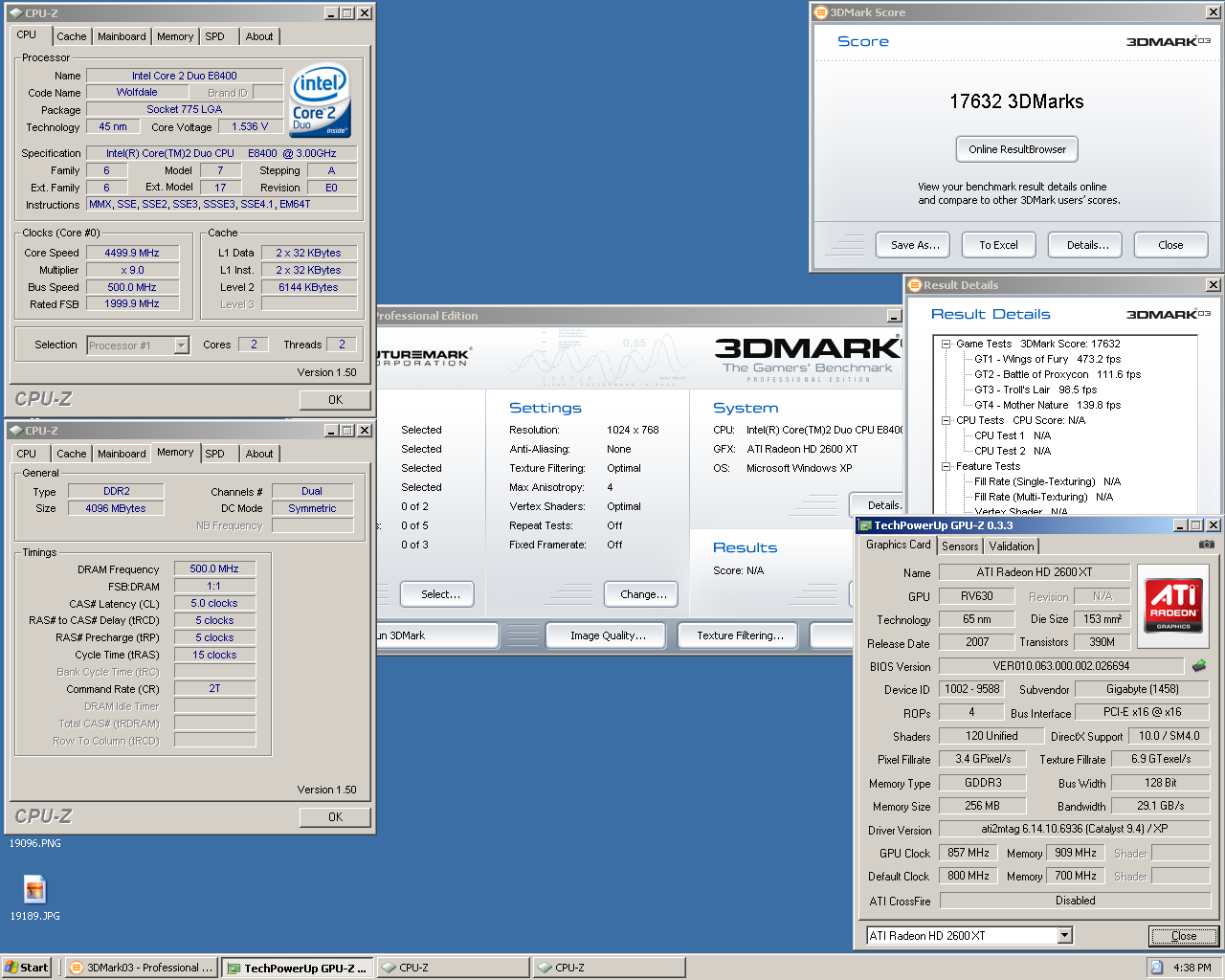Click OK in the Processor CPU-Z window

335,400
